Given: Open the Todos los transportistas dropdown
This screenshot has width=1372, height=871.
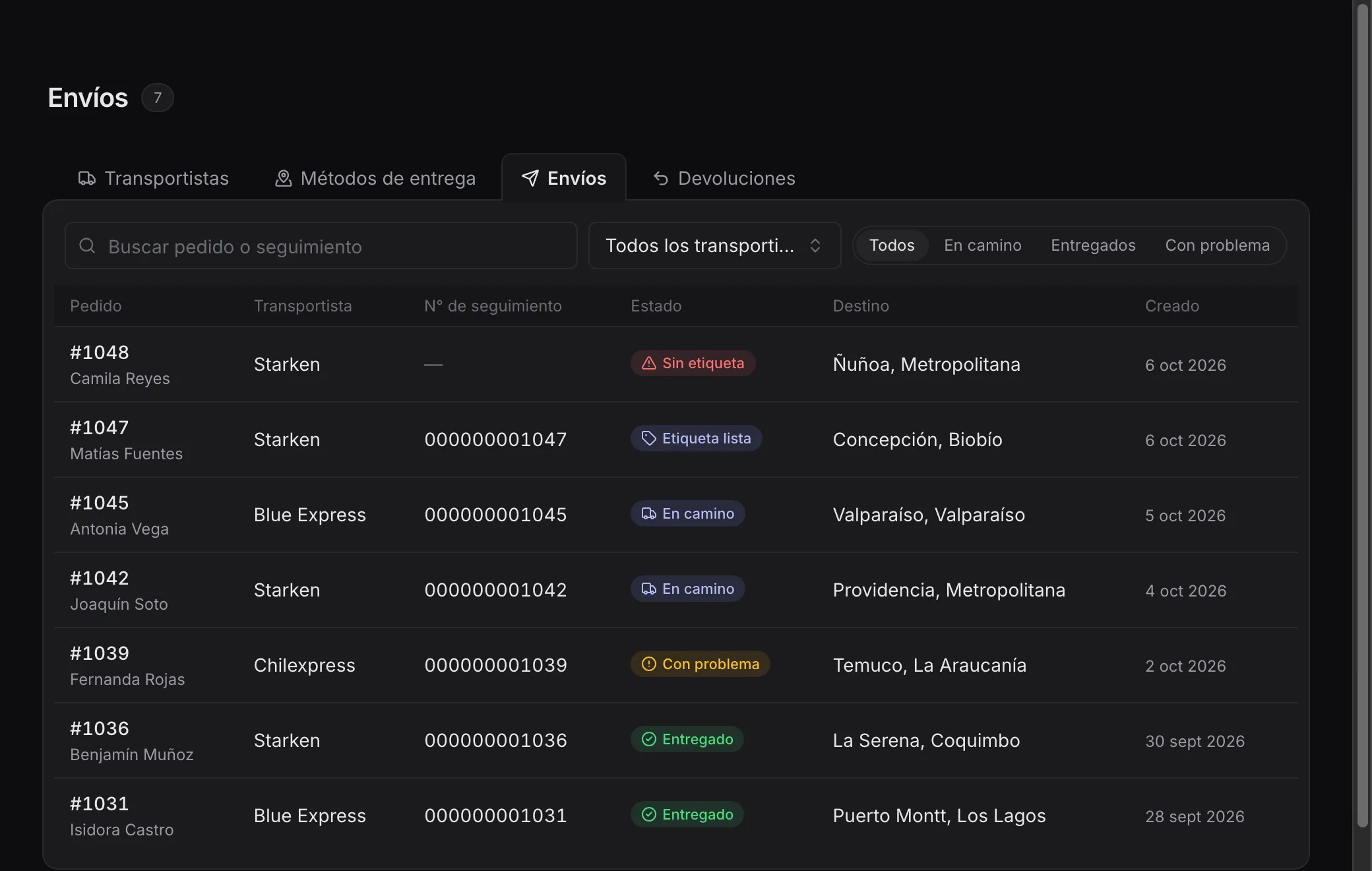Looking at the screenshot, I should coord(714,245).
